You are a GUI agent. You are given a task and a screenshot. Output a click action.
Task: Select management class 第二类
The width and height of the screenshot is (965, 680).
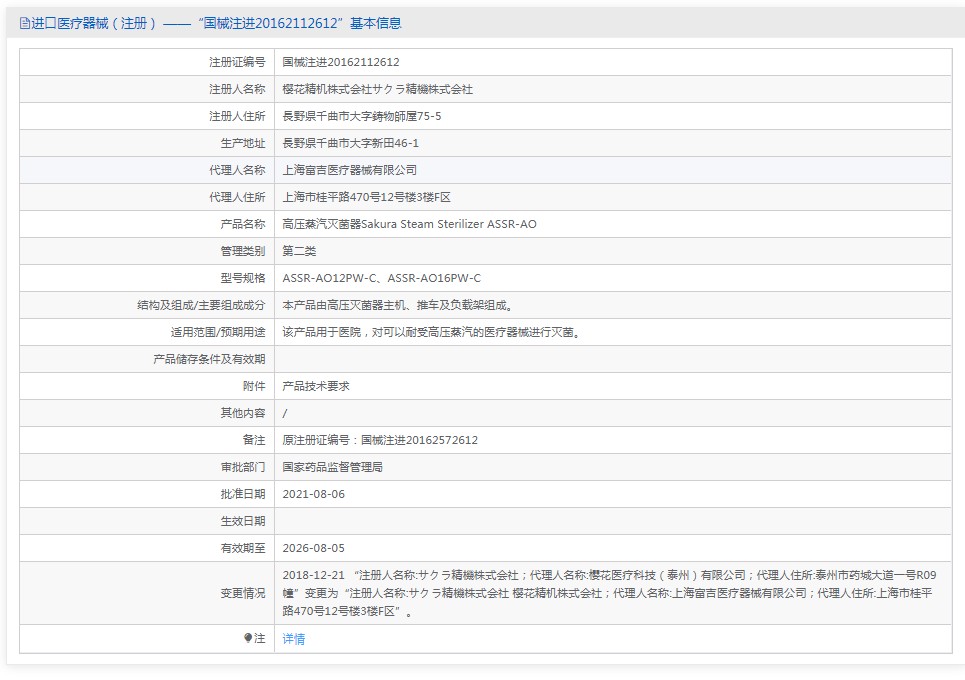click(x=299, y=251)
